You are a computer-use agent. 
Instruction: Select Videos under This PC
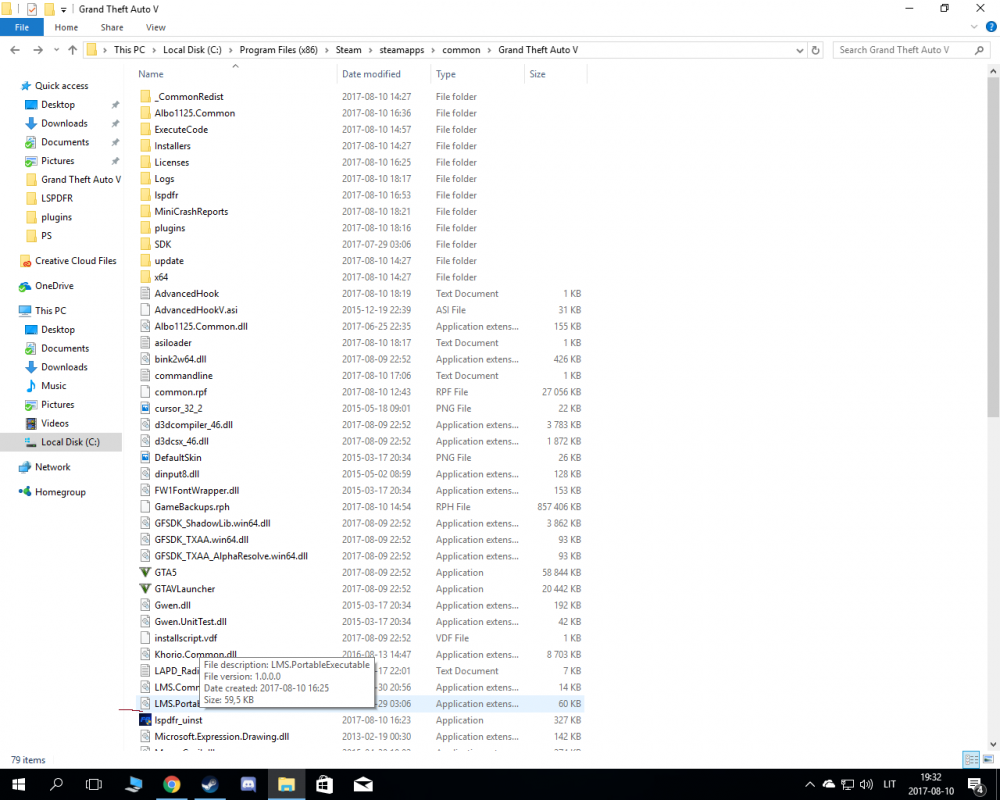54,424
